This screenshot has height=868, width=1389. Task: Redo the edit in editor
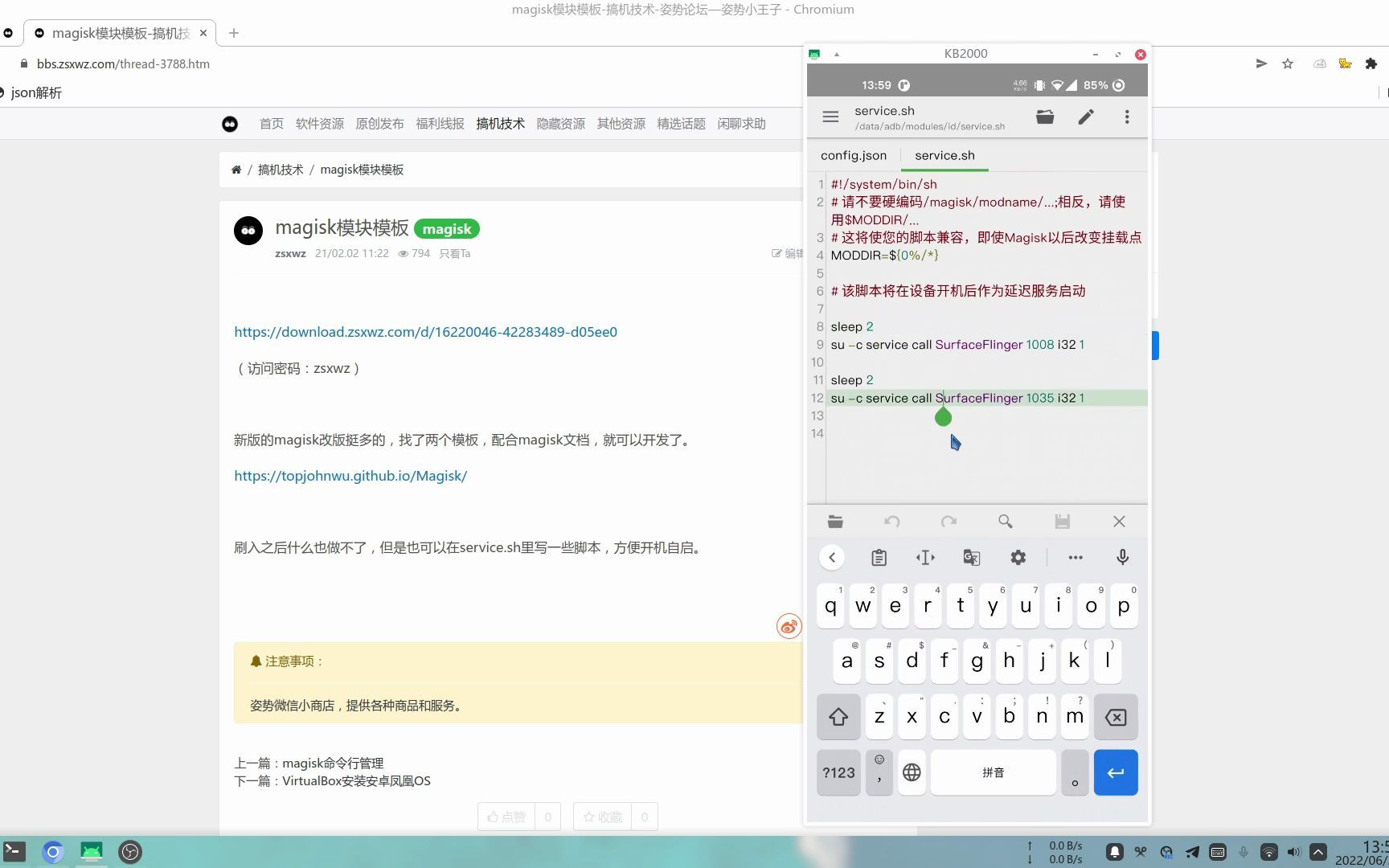coord(949,522)
